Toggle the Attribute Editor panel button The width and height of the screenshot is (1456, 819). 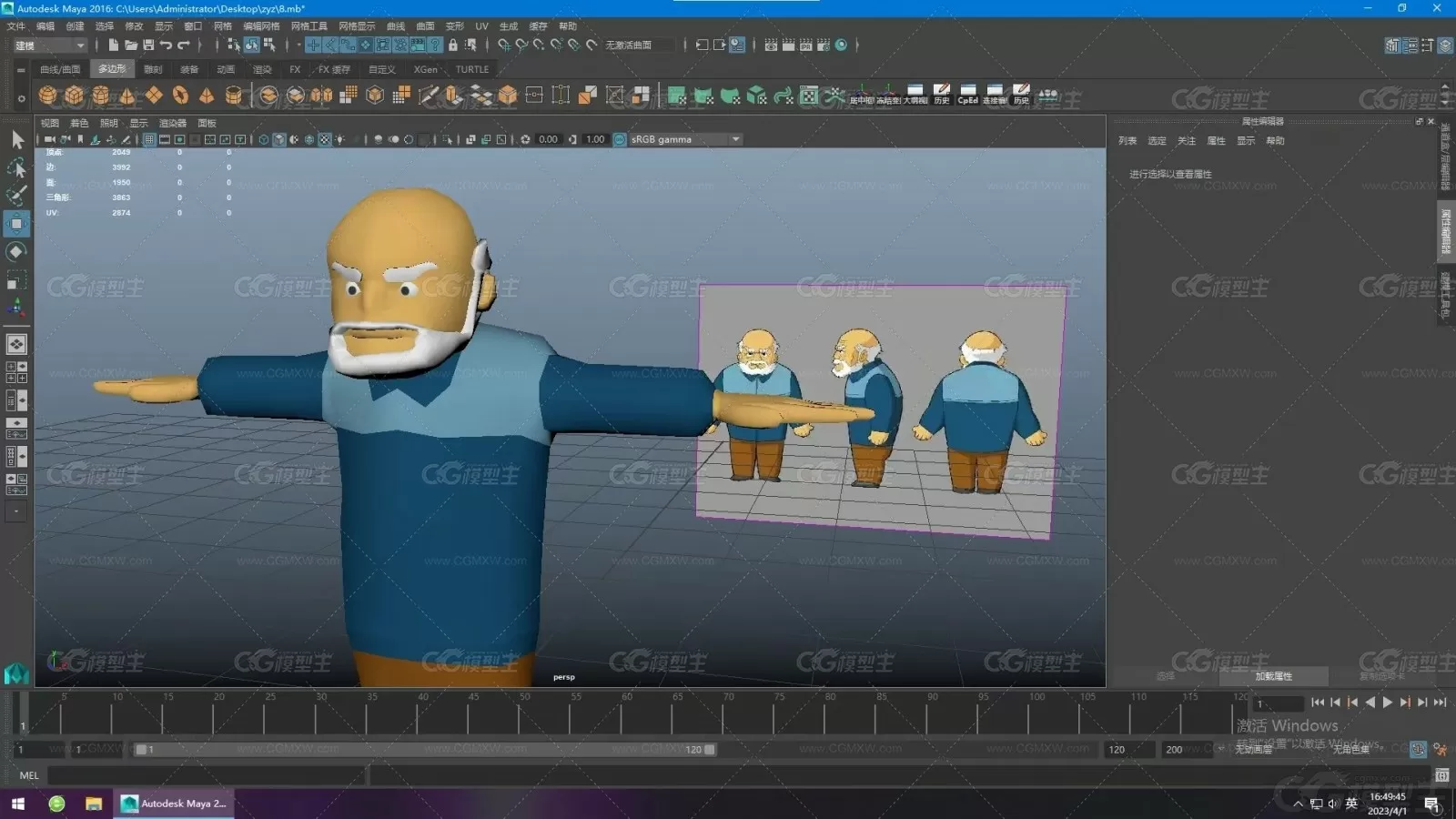coord(1410,45)
